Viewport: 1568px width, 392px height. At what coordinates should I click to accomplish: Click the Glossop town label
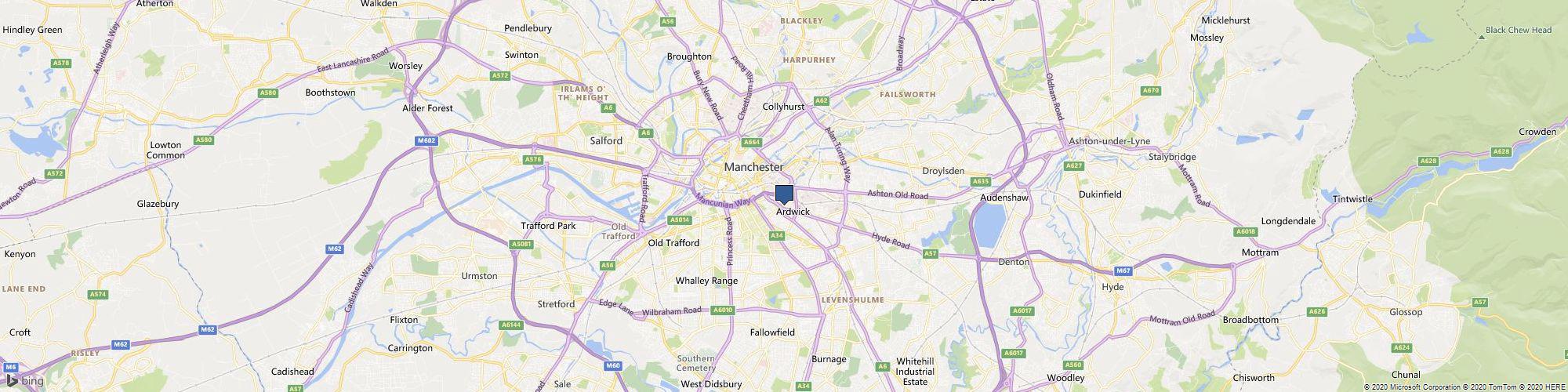point(1406,312)
